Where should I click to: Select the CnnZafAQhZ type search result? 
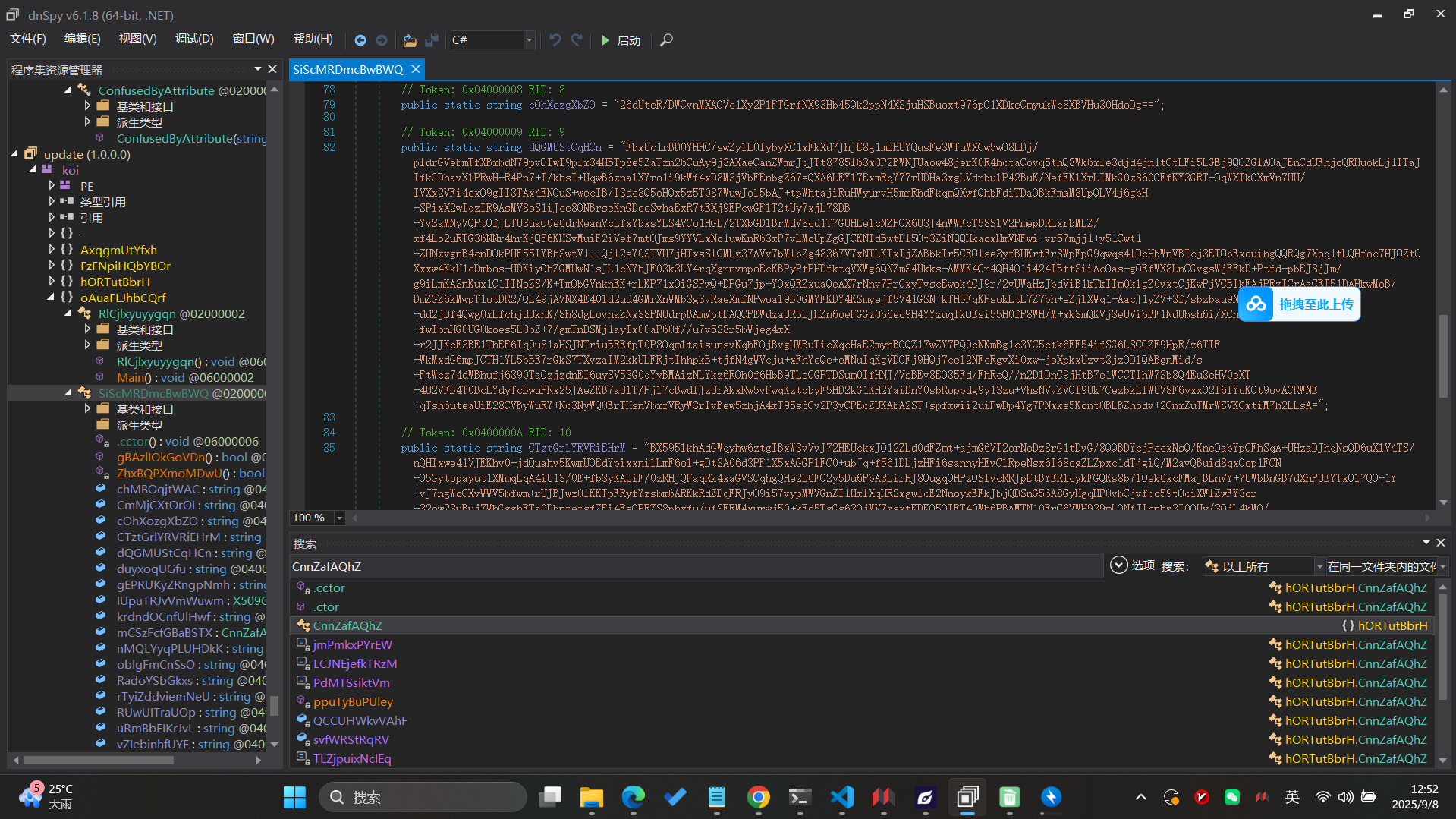pos(862,625)
